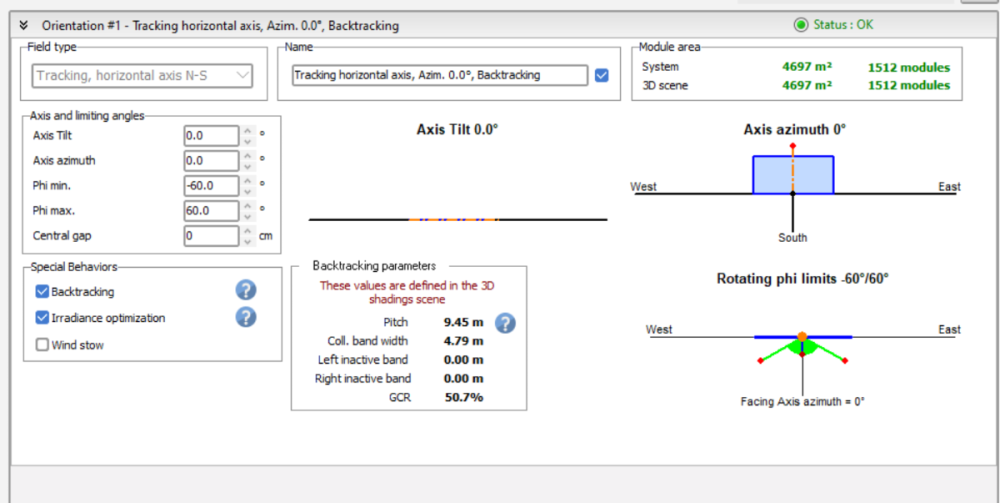Click the Phi max. input field

click(211, 210)
